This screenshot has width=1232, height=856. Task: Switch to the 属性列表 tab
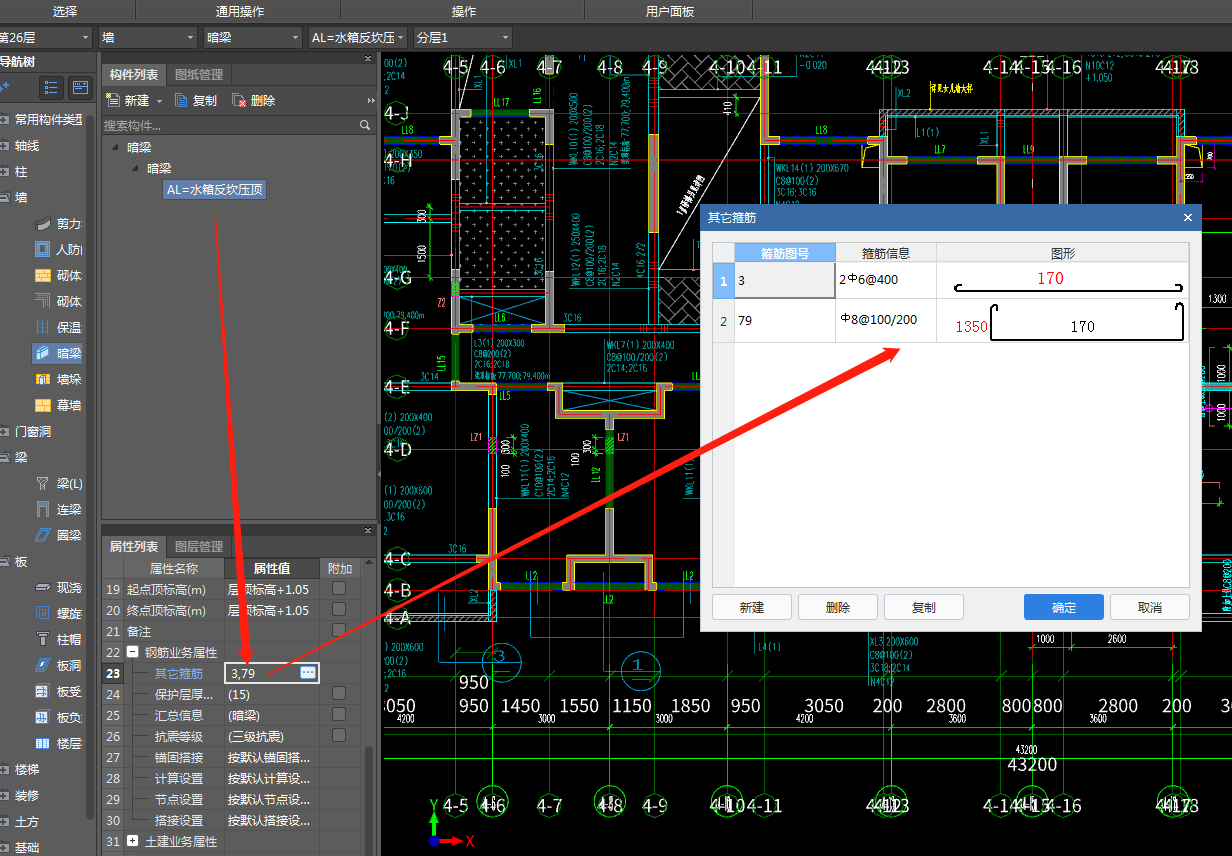134,546
